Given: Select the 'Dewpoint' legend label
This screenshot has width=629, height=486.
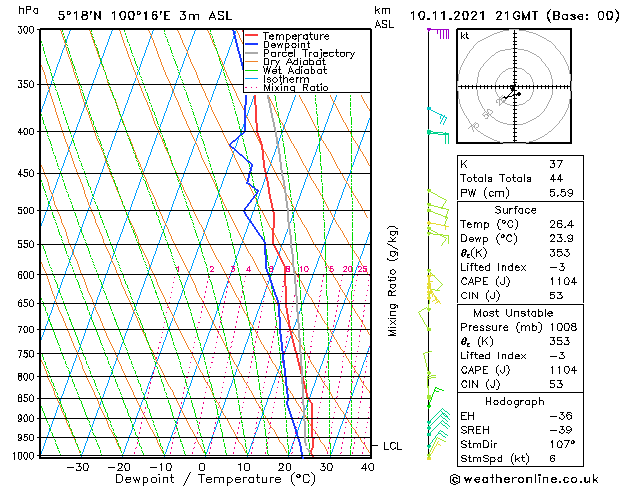Looking at the screenshot, I should (x=286, y=45).
